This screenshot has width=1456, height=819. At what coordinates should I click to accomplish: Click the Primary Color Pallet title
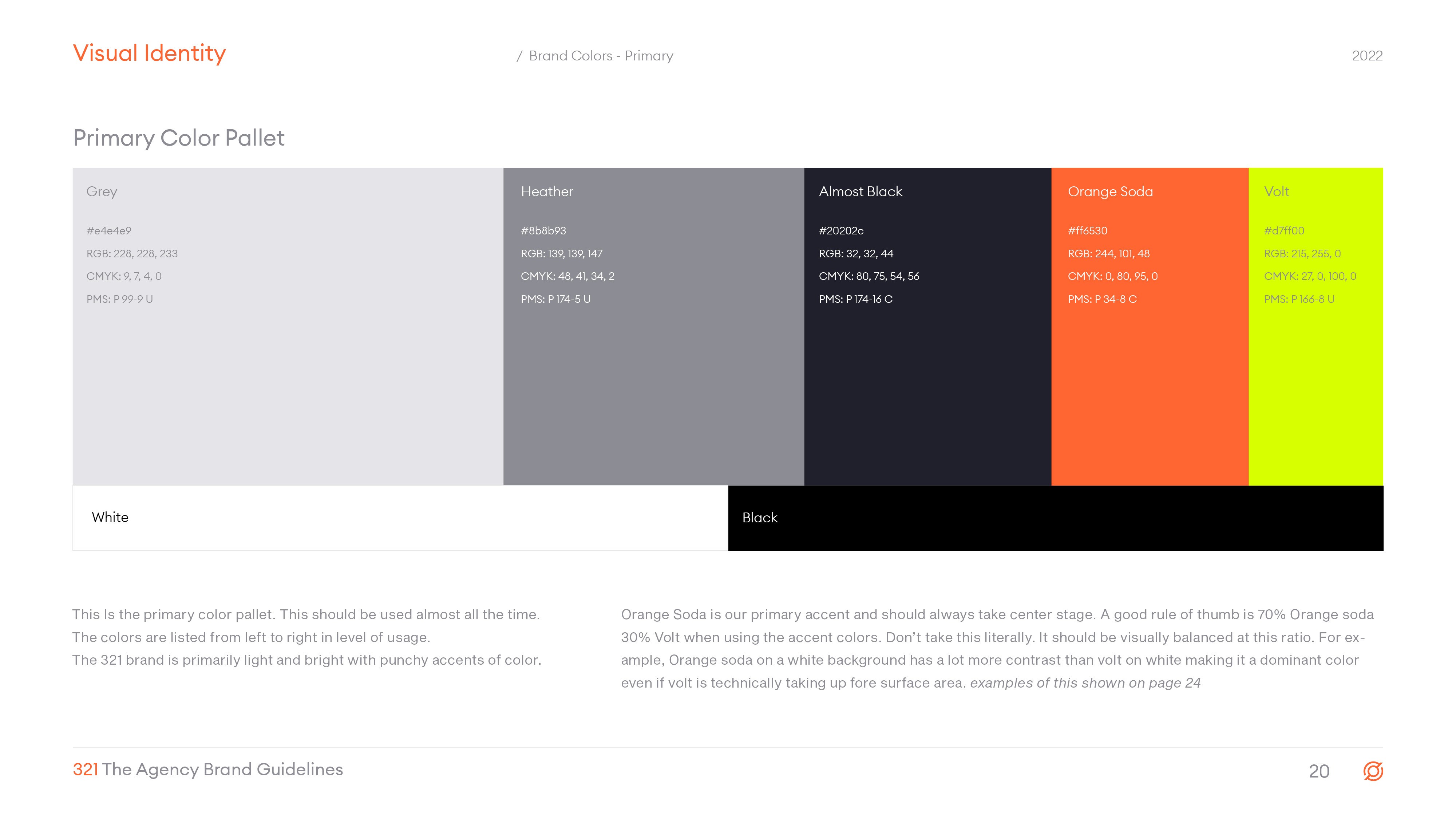[179, 138]
